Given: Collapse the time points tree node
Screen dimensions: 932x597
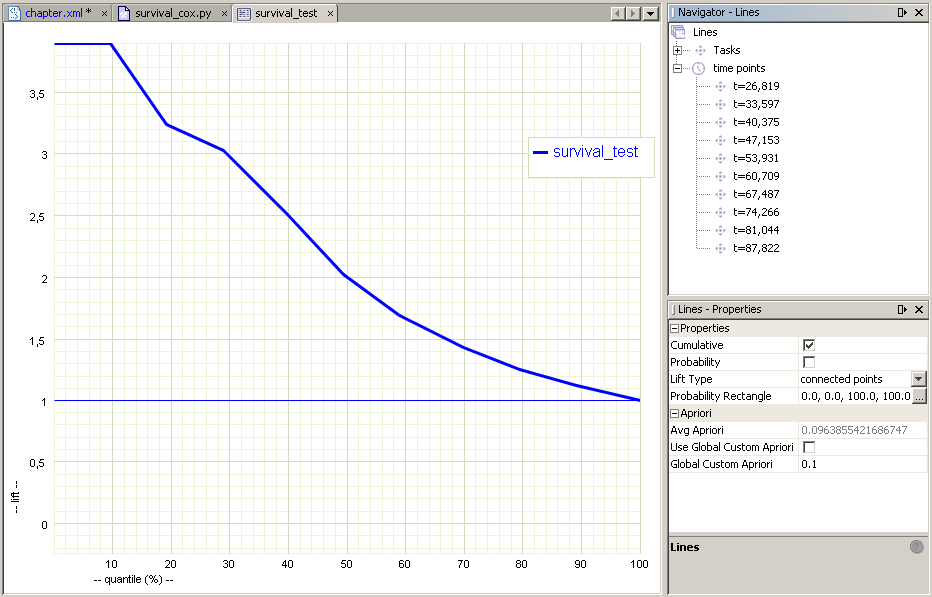Looking at the screenshot, I should point(677,68).
